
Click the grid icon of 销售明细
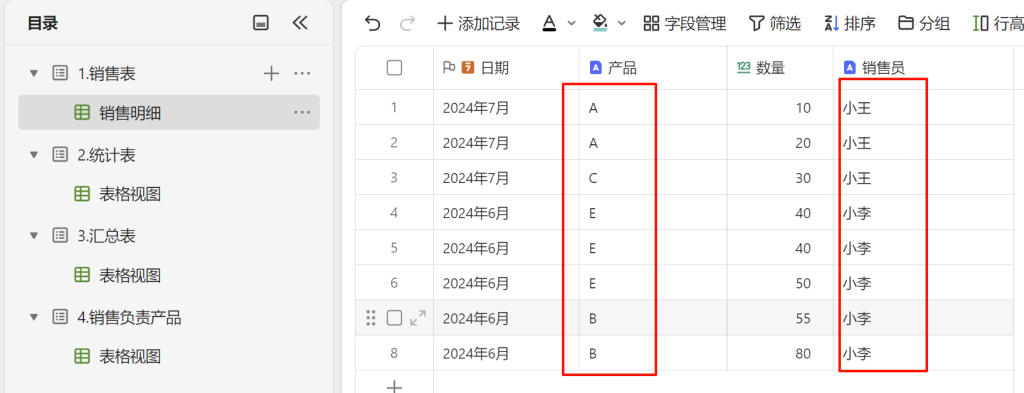point(82,113)
